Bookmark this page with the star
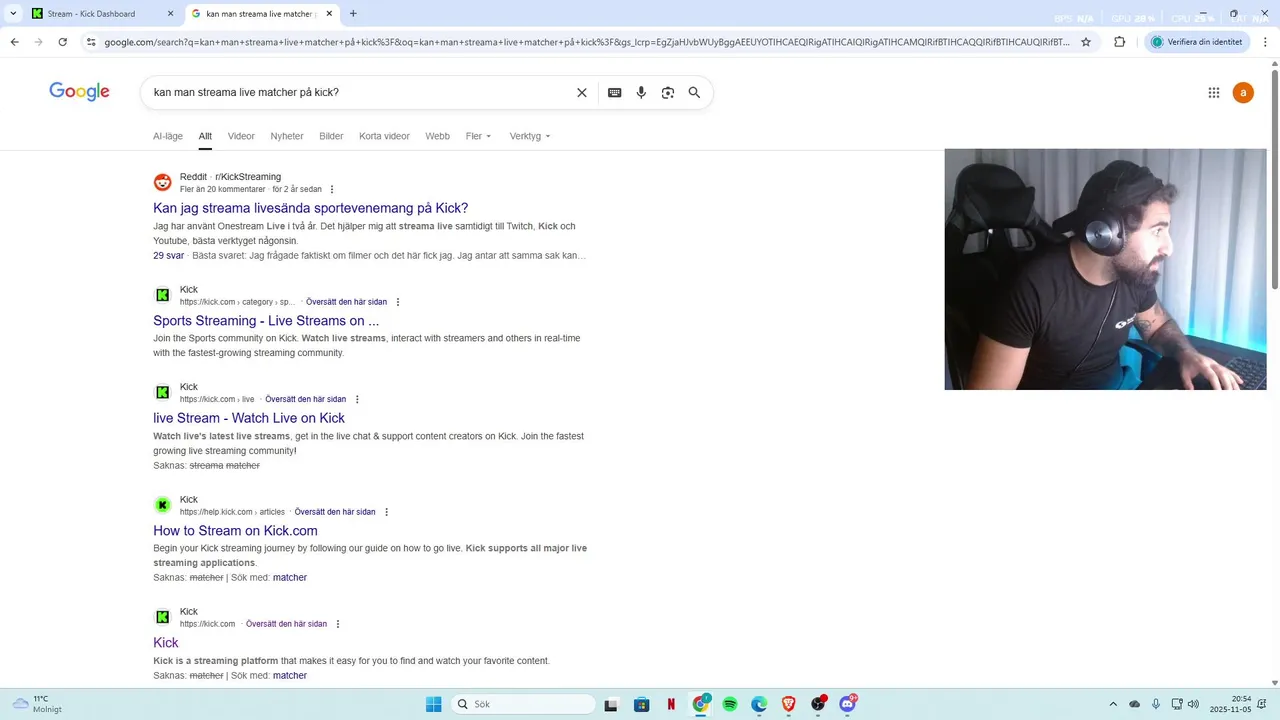This screenshot has height=720, width=1280. pyautogui.click(x=1086, y=42)
